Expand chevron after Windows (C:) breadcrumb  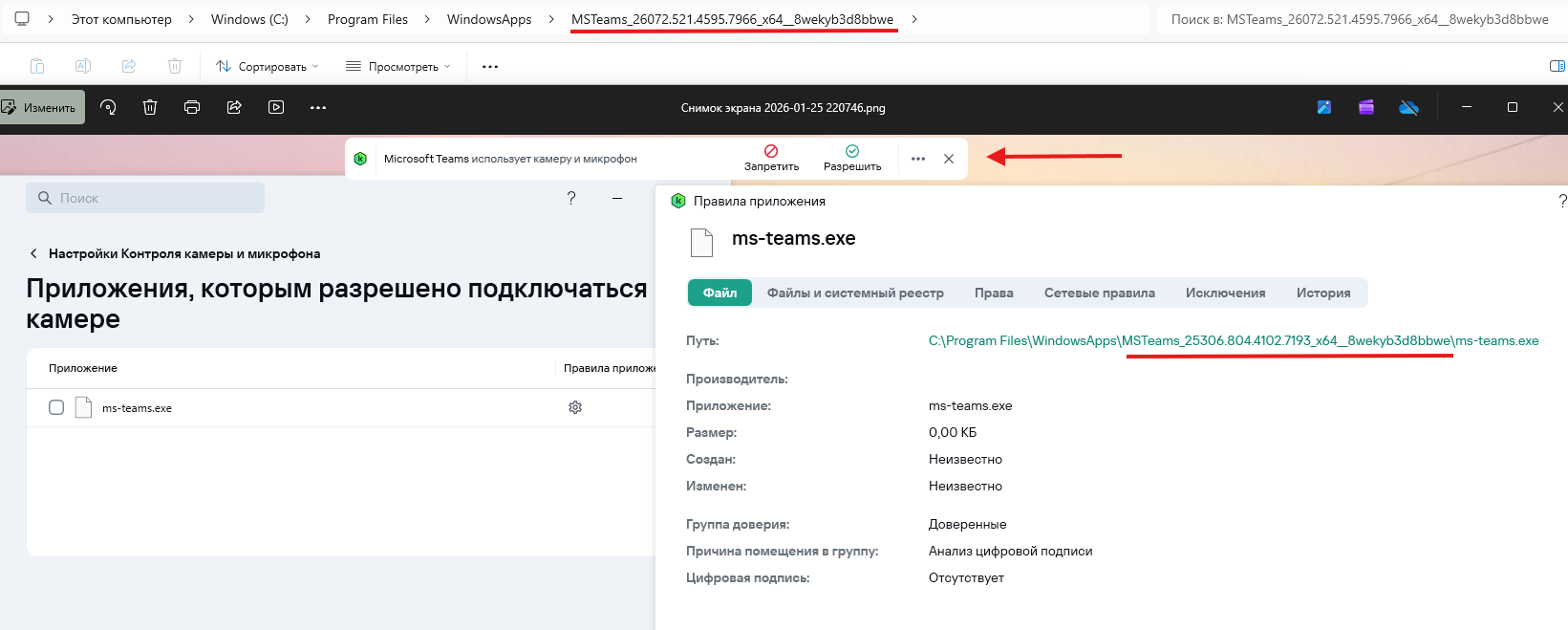tap(308, 19)
